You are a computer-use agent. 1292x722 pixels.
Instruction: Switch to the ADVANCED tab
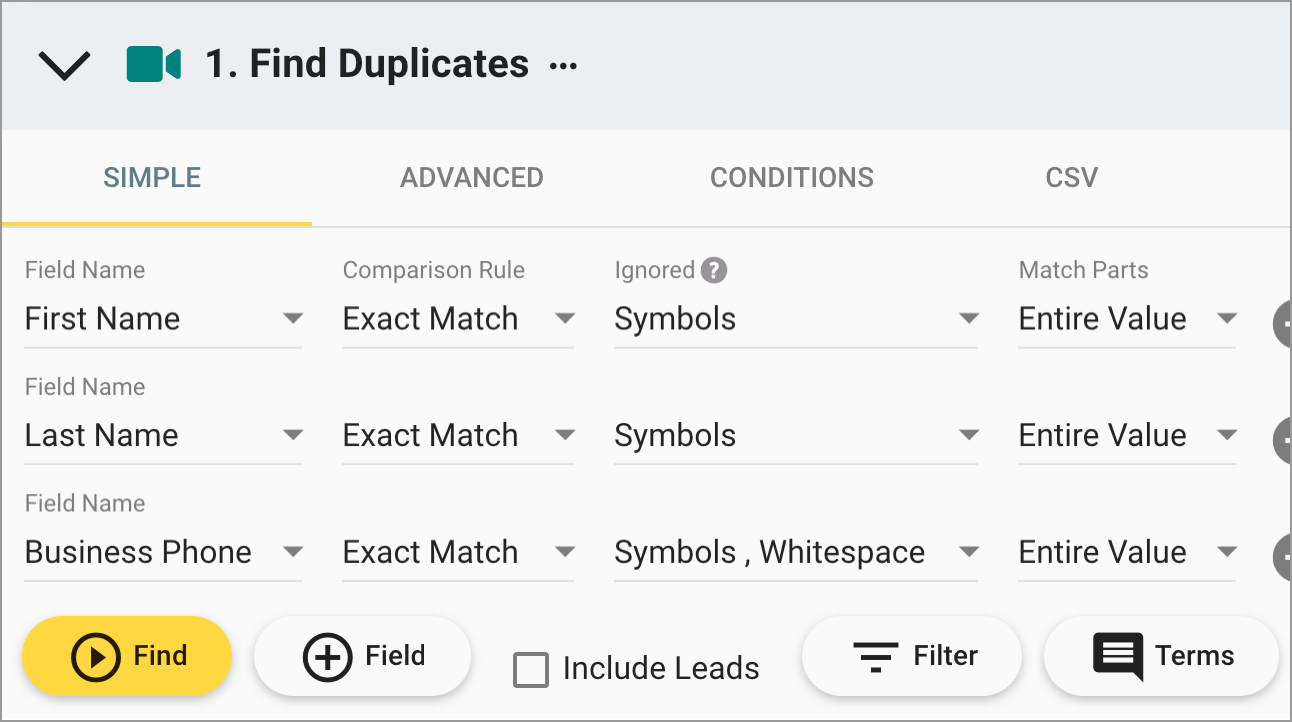(471, 177)
